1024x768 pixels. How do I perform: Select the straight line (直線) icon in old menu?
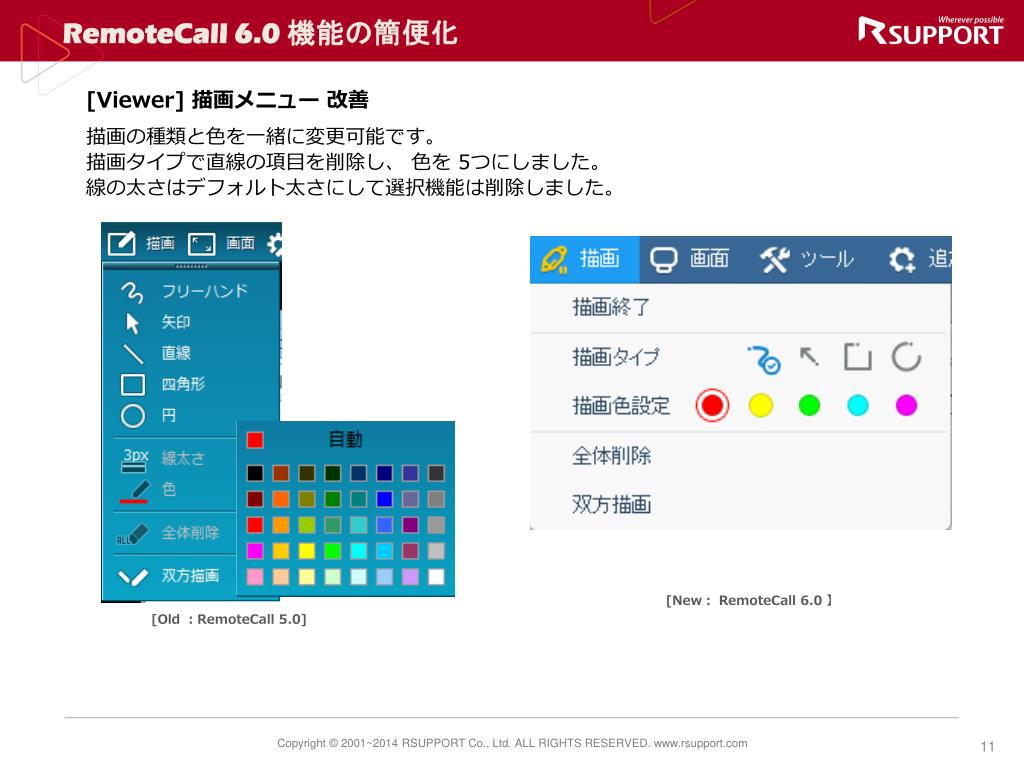tap(133, 353)
